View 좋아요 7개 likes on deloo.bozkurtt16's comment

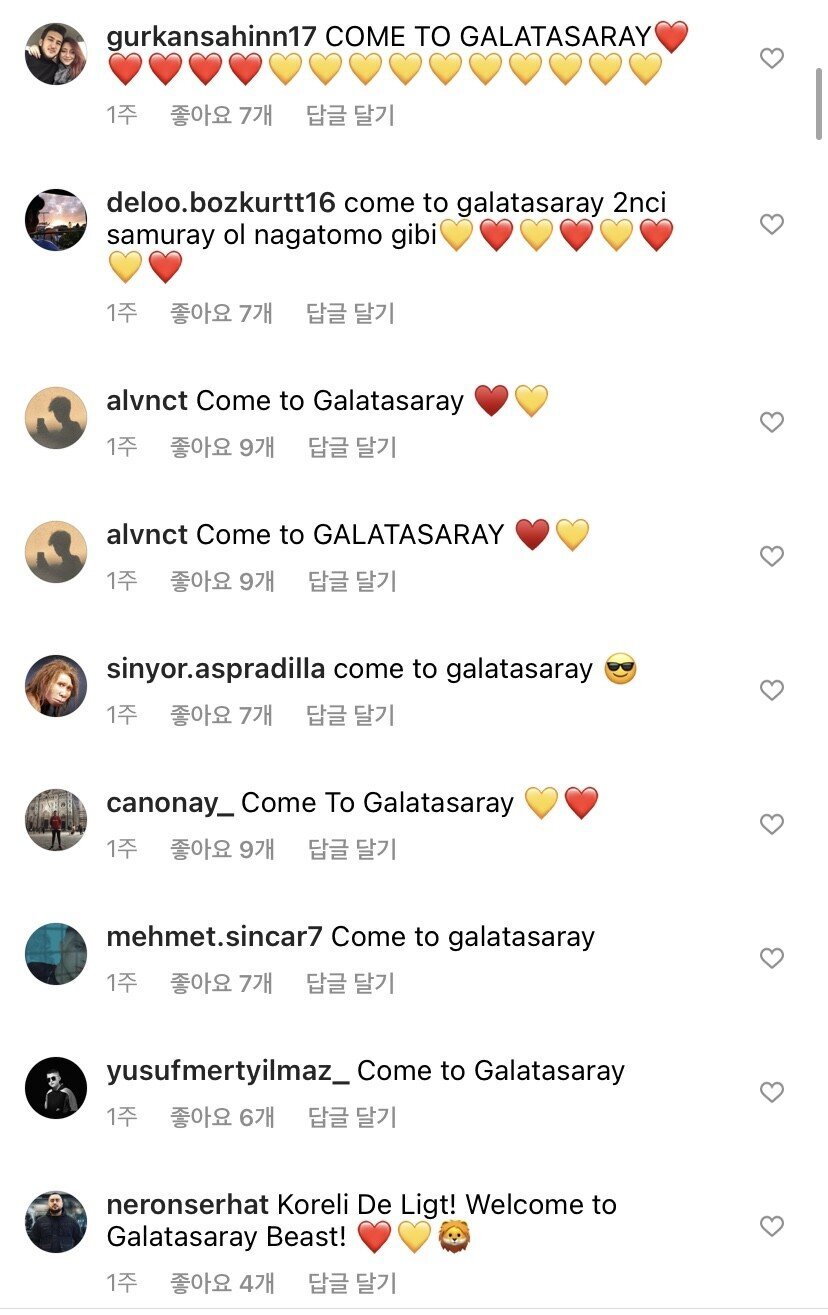222,314
